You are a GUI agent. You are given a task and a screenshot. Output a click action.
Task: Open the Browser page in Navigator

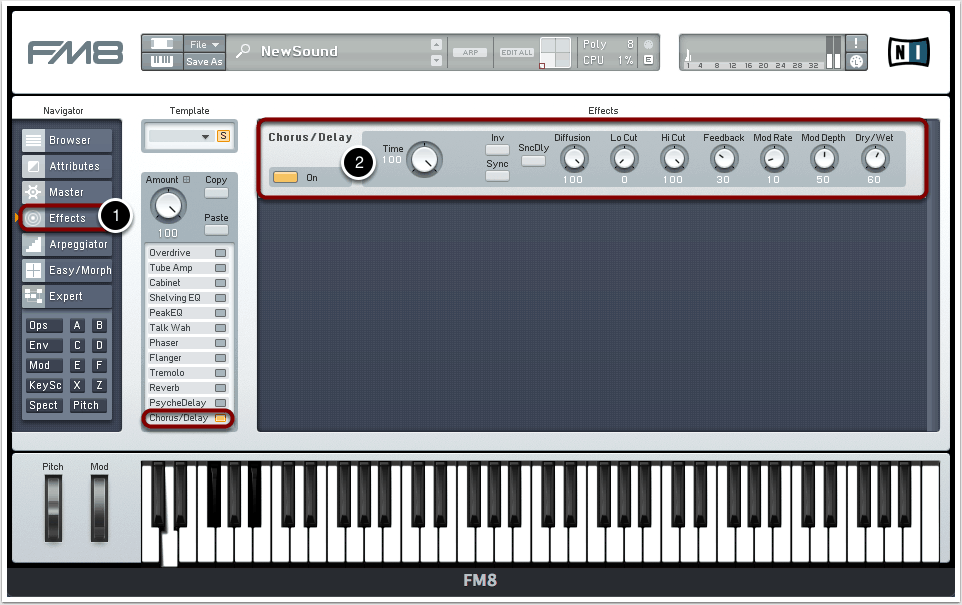[67, 140]
